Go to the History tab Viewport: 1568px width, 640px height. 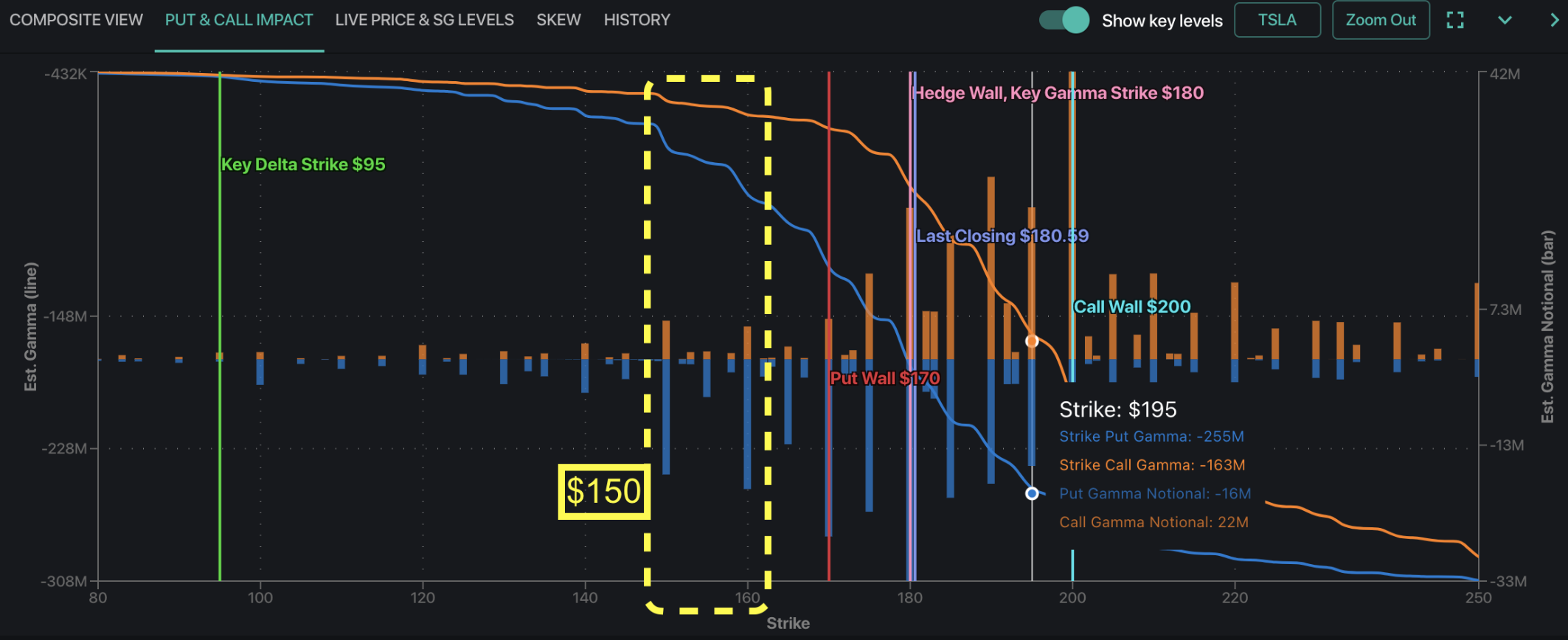pos(636,20)
